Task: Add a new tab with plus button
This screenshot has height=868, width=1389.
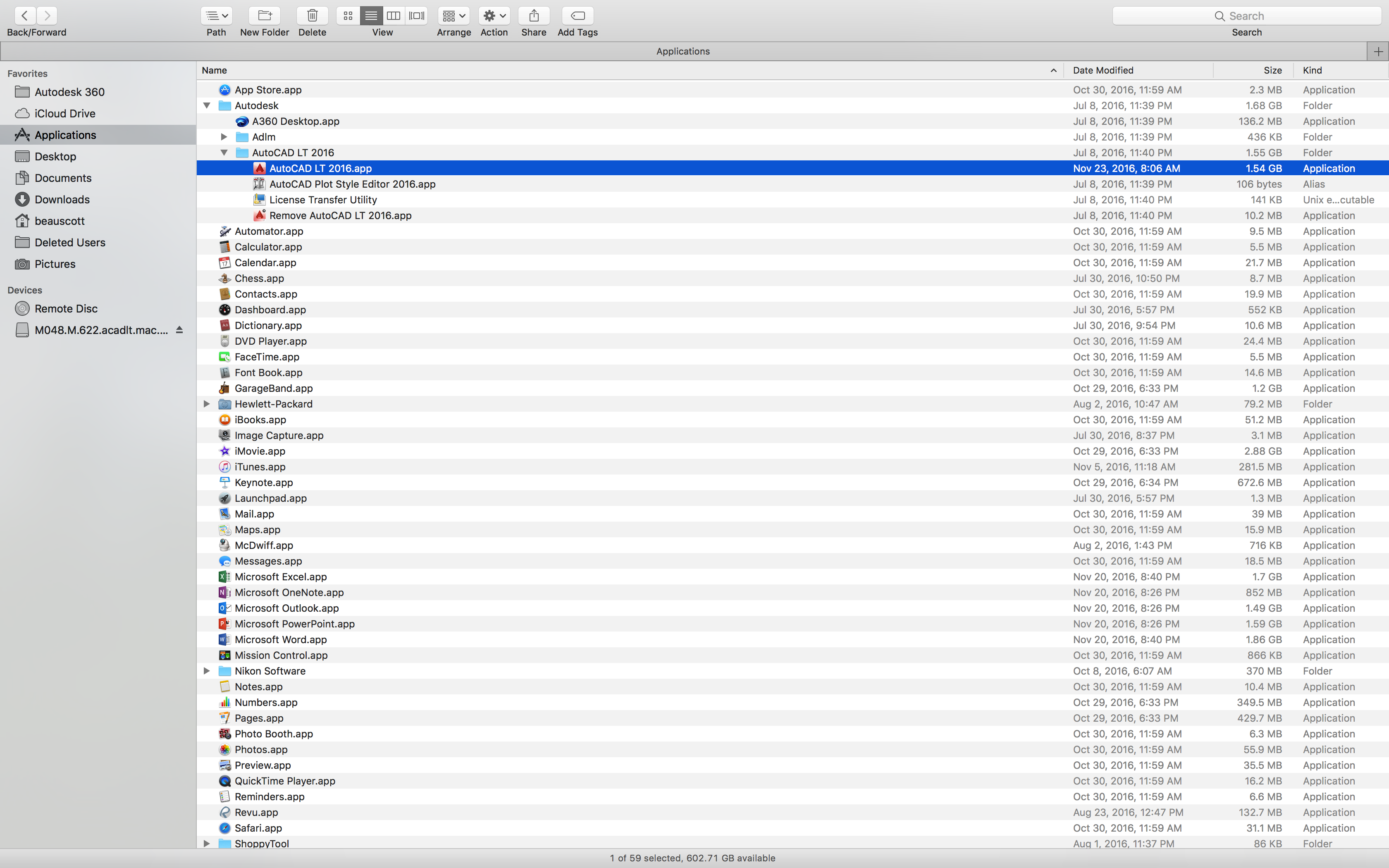Action: pyautogui.click(x=1378, y=51)
